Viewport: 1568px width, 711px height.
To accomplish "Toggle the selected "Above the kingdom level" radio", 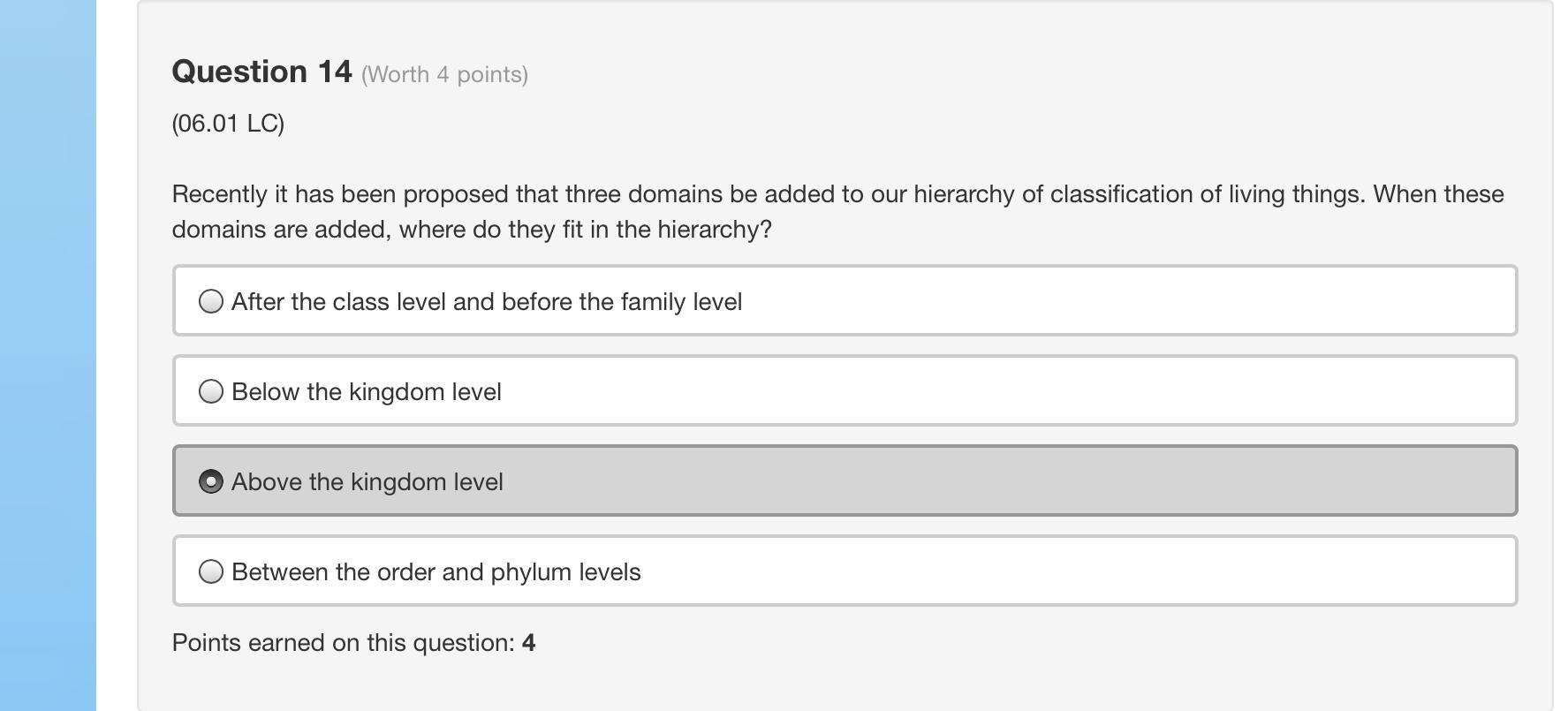I will pyautogui.click(x=211, y=481).
